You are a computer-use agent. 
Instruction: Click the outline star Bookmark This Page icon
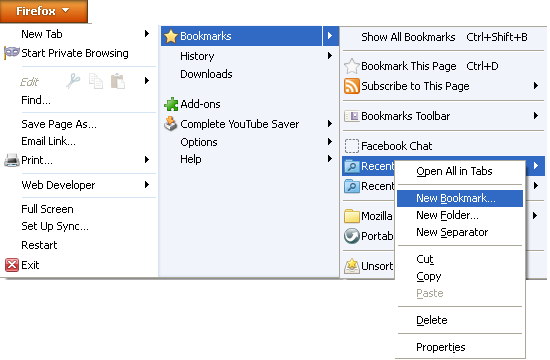pyautogui.click(x=351, y=66)
